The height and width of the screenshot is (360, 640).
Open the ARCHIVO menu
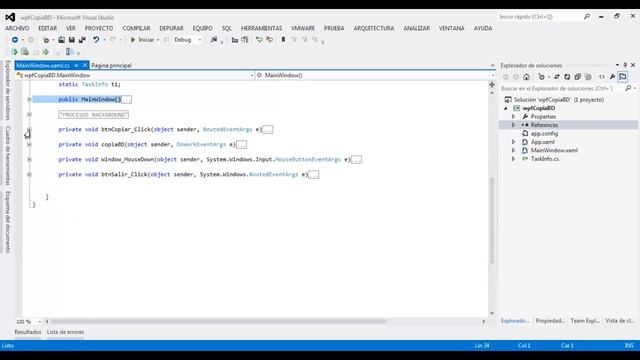[x=17, y=28]
